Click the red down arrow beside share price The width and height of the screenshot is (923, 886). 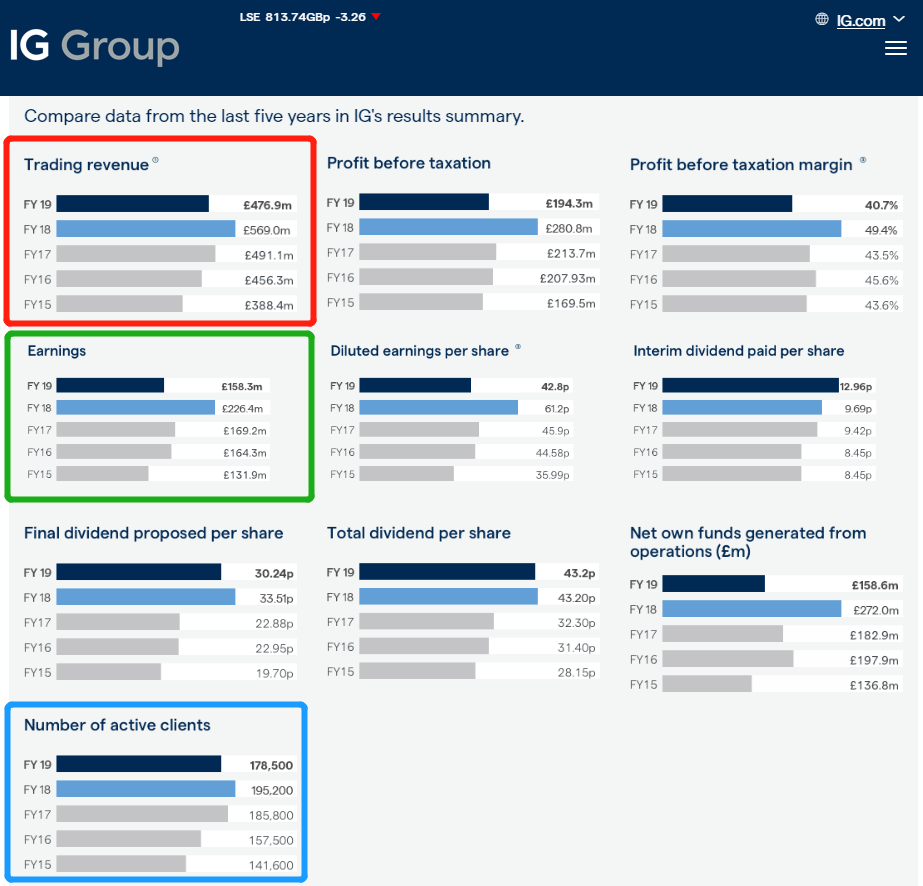[376, 16]
